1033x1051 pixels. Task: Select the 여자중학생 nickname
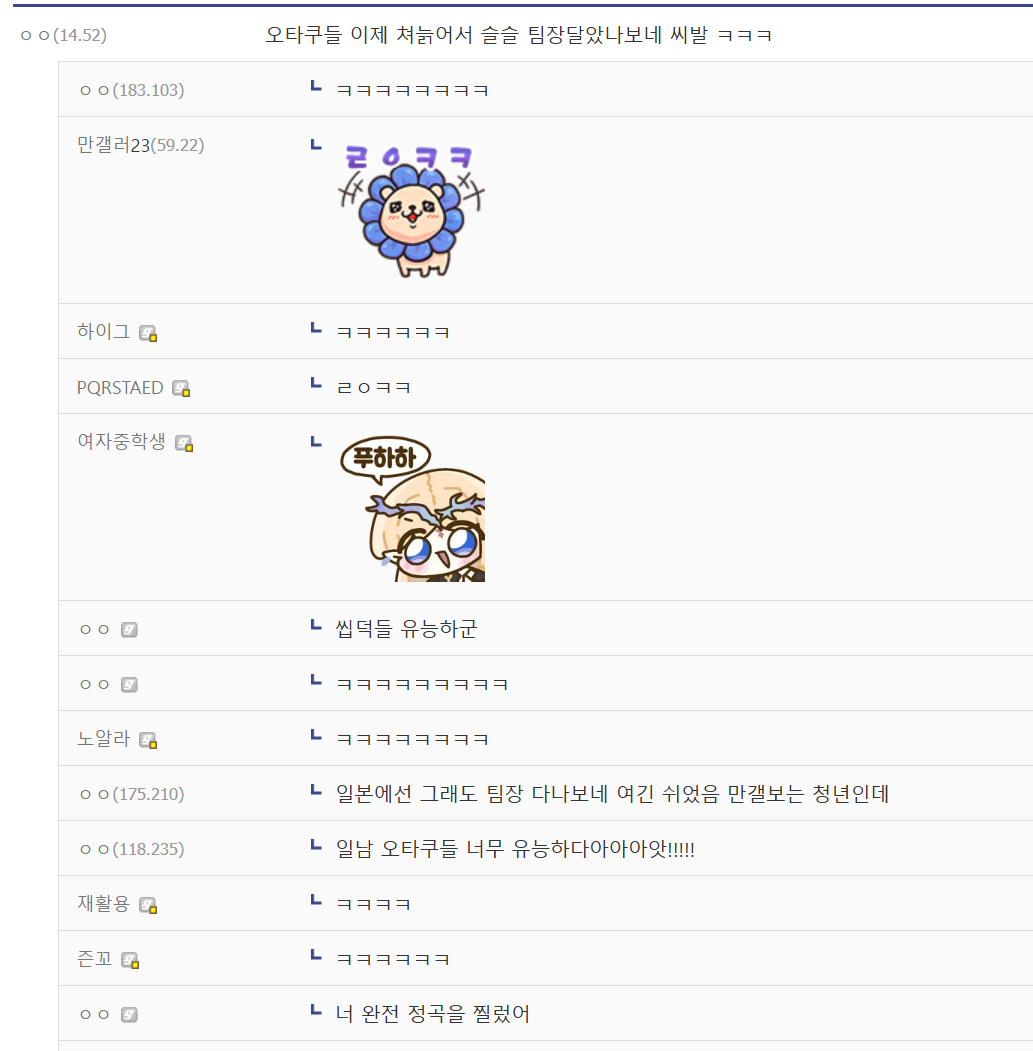click(x=121, y=441)
